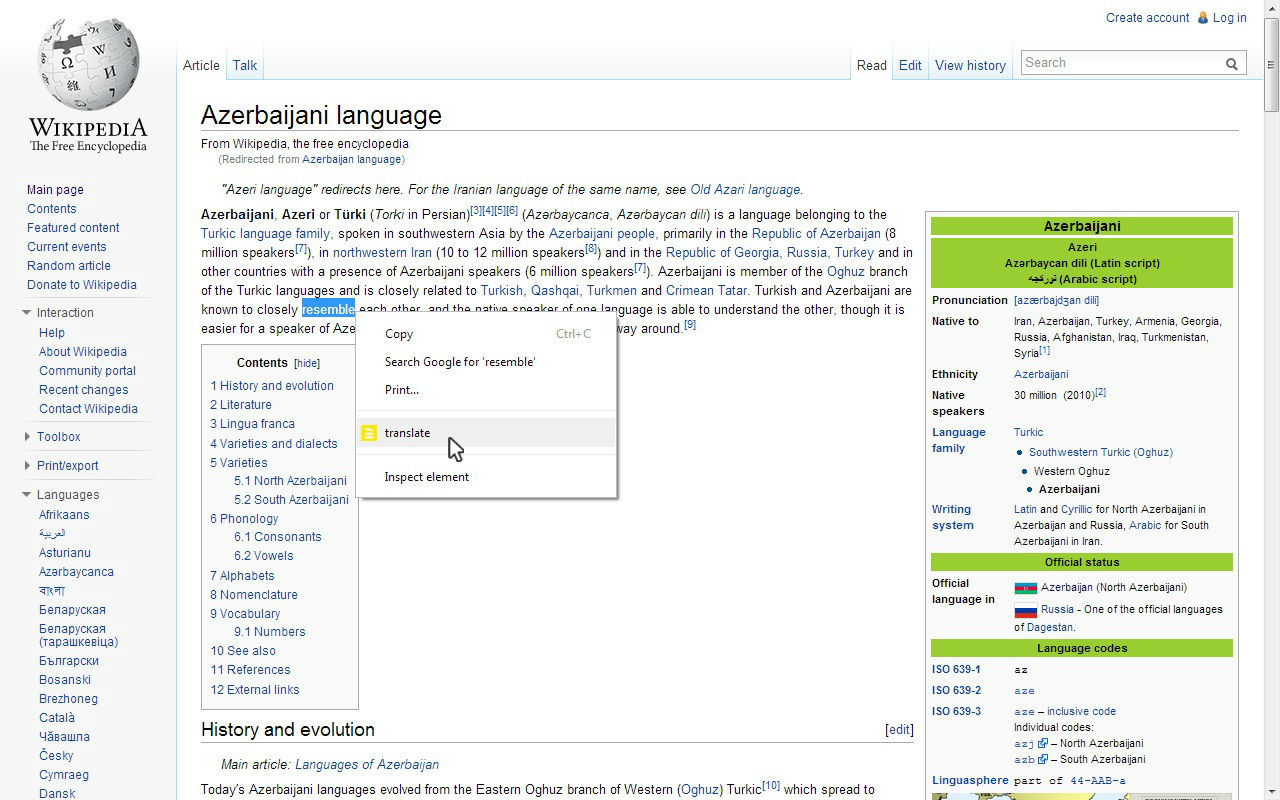Hide the Contents box
1280x800 pixels.
(x=307, y=362)
